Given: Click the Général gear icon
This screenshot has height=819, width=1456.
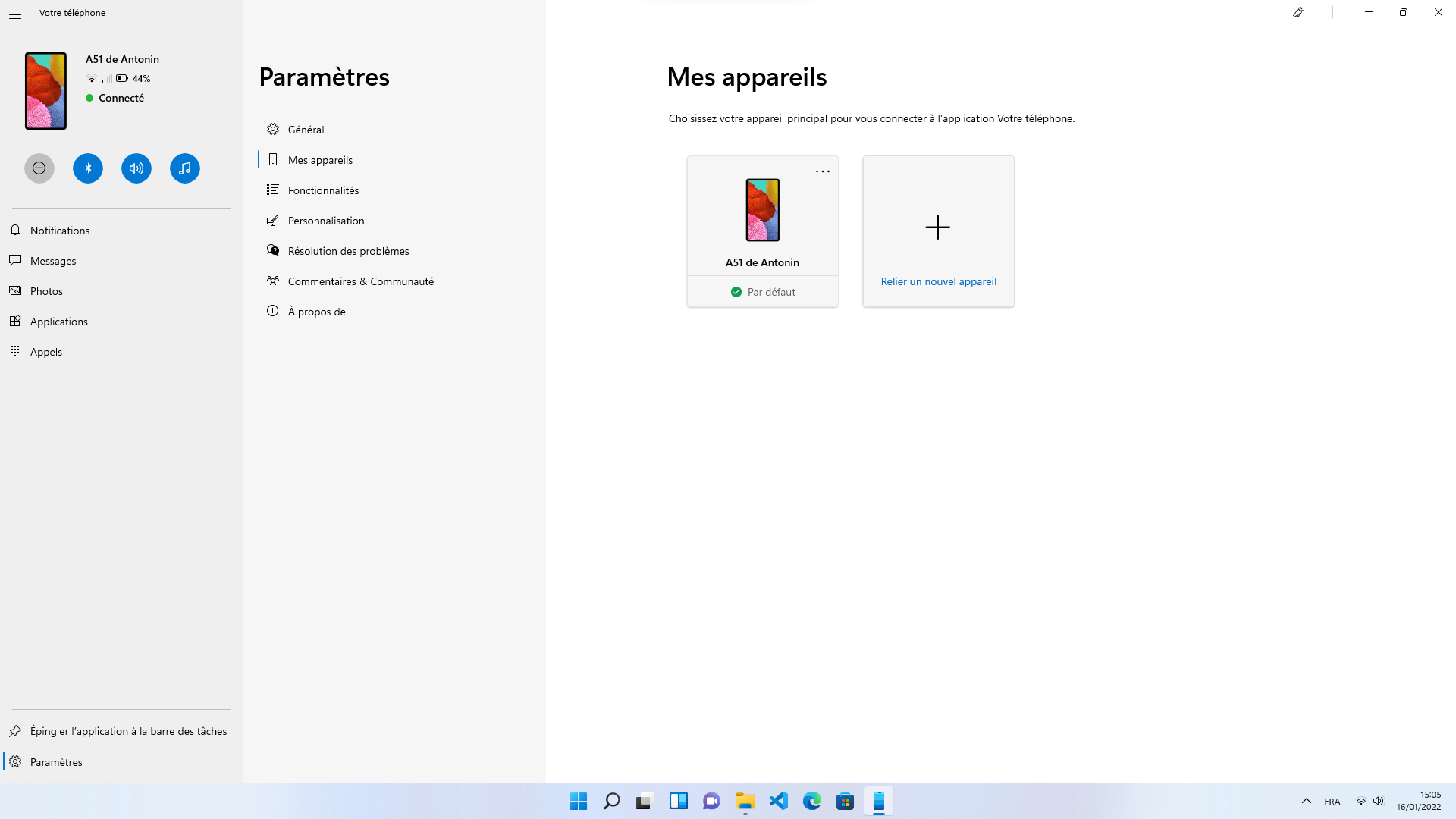Looking at the screenshot, I should pyautogui.click(x=273, y=129).
